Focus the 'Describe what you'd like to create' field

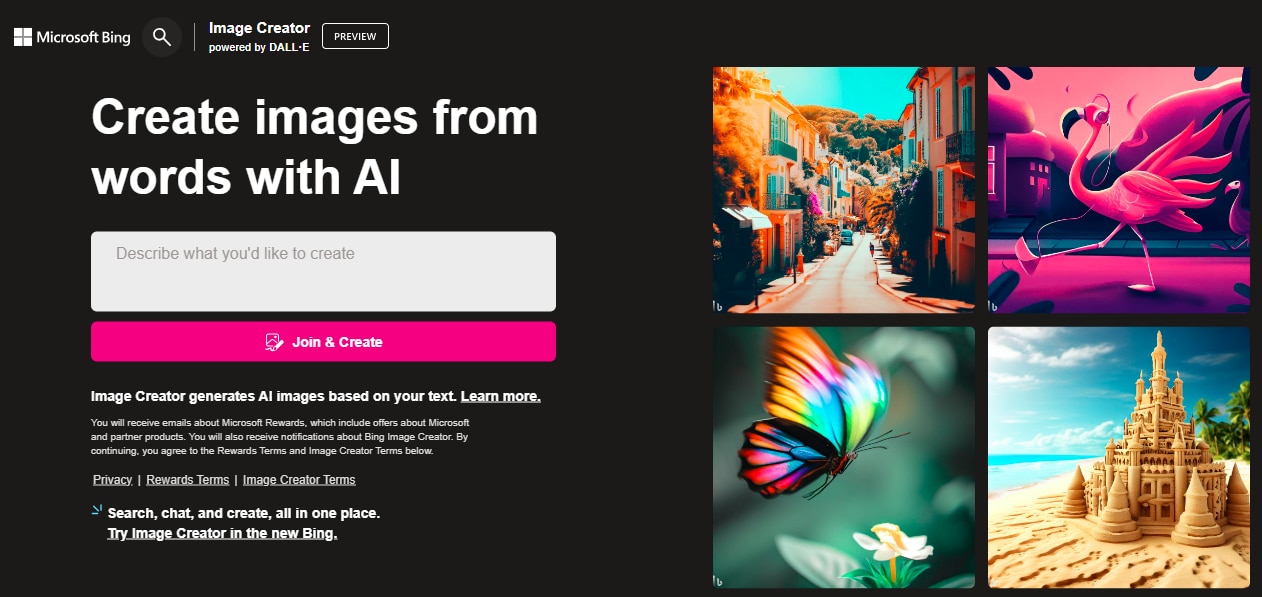[x=323, y=271]
